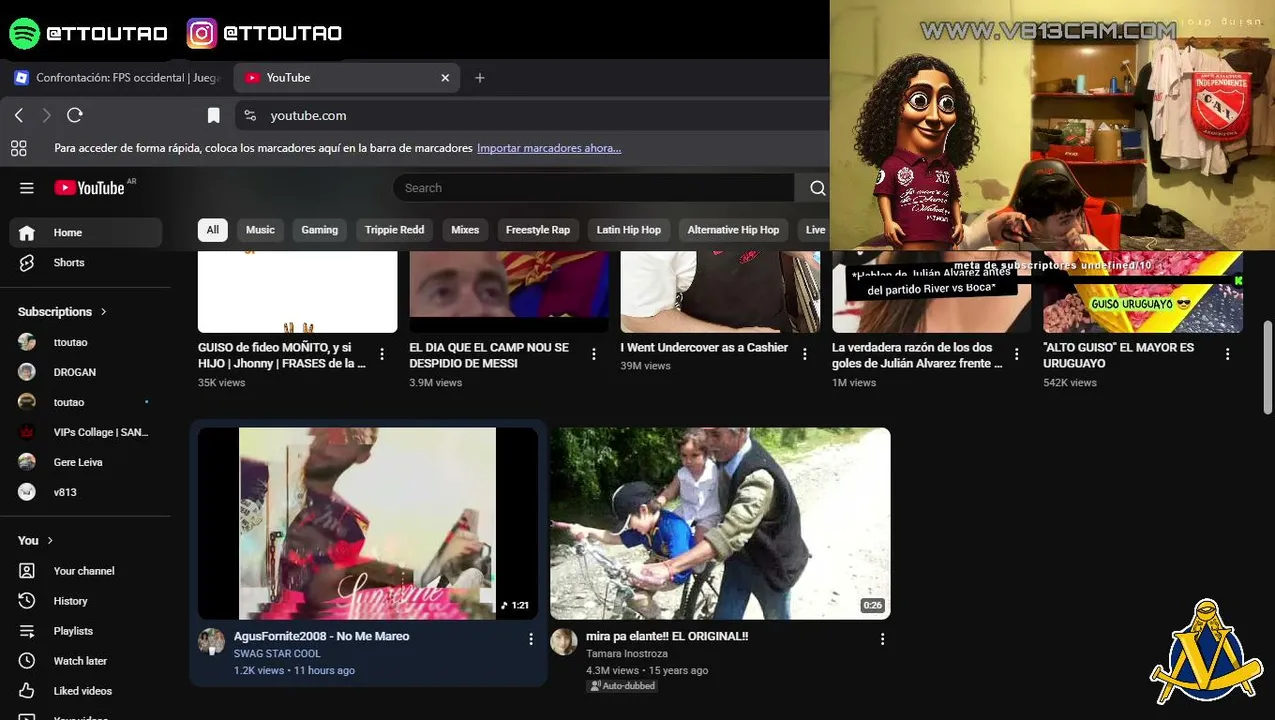Viewport: 1275px width, 720px height.
Task: Expand the You section chevron
Action: click(x=50, y=541)
